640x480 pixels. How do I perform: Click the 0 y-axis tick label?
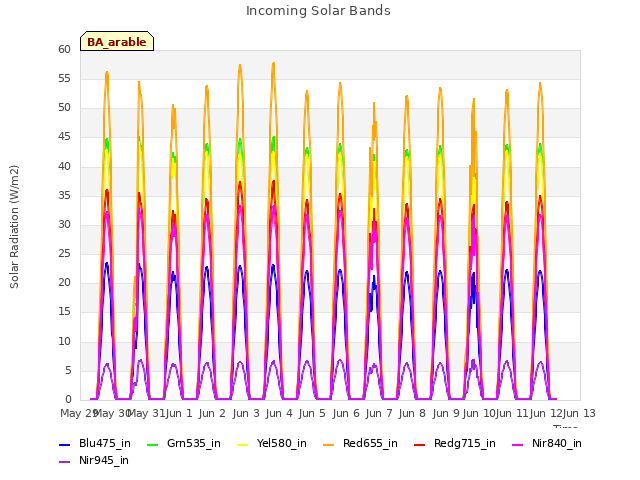tap(68, 399)
